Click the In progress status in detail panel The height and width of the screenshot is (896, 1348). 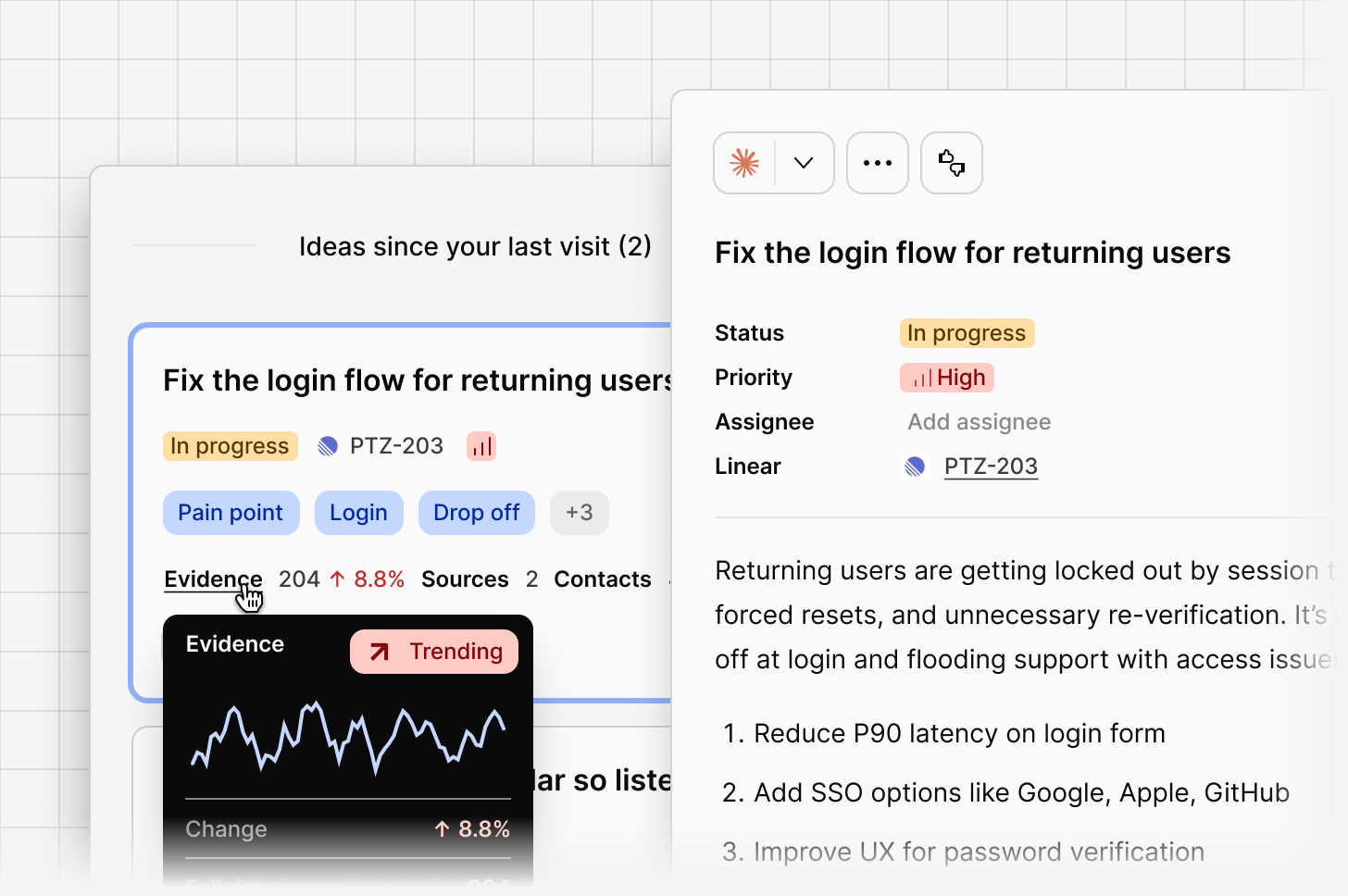click(967, 333)
